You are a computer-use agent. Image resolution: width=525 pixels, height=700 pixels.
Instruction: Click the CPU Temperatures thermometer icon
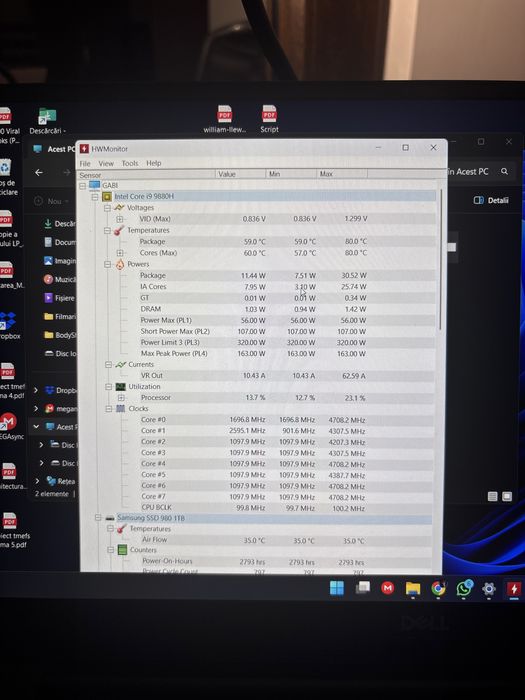click(x=119, y=231)
